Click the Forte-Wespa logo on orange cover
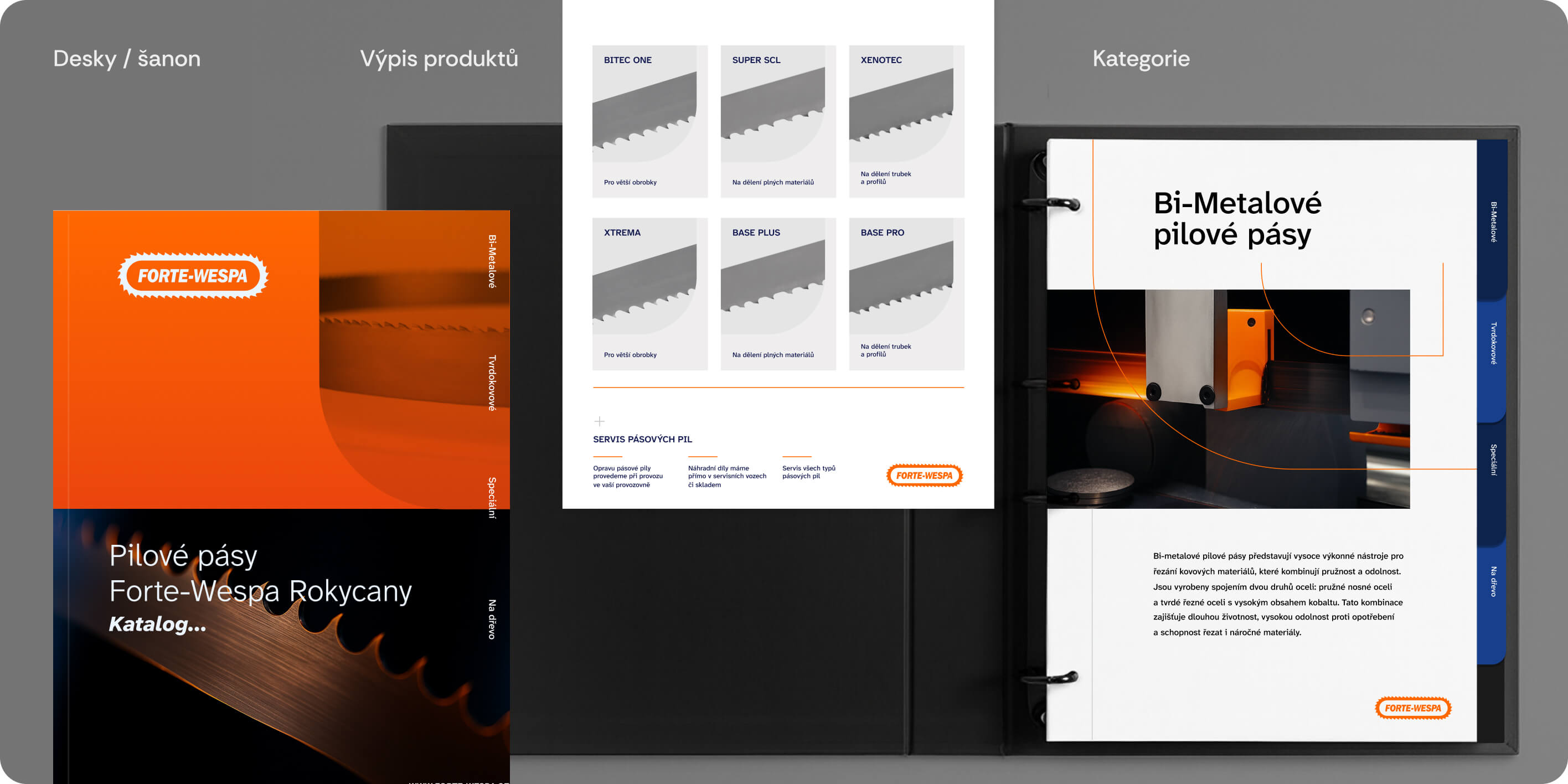1568x784 pixels. pos(192,276)
